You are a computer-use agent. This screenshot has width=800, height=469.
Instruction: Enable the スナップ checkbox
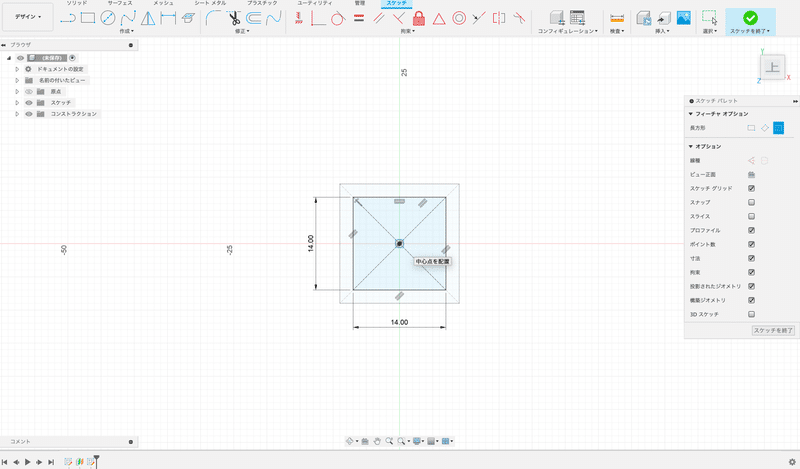751,202
